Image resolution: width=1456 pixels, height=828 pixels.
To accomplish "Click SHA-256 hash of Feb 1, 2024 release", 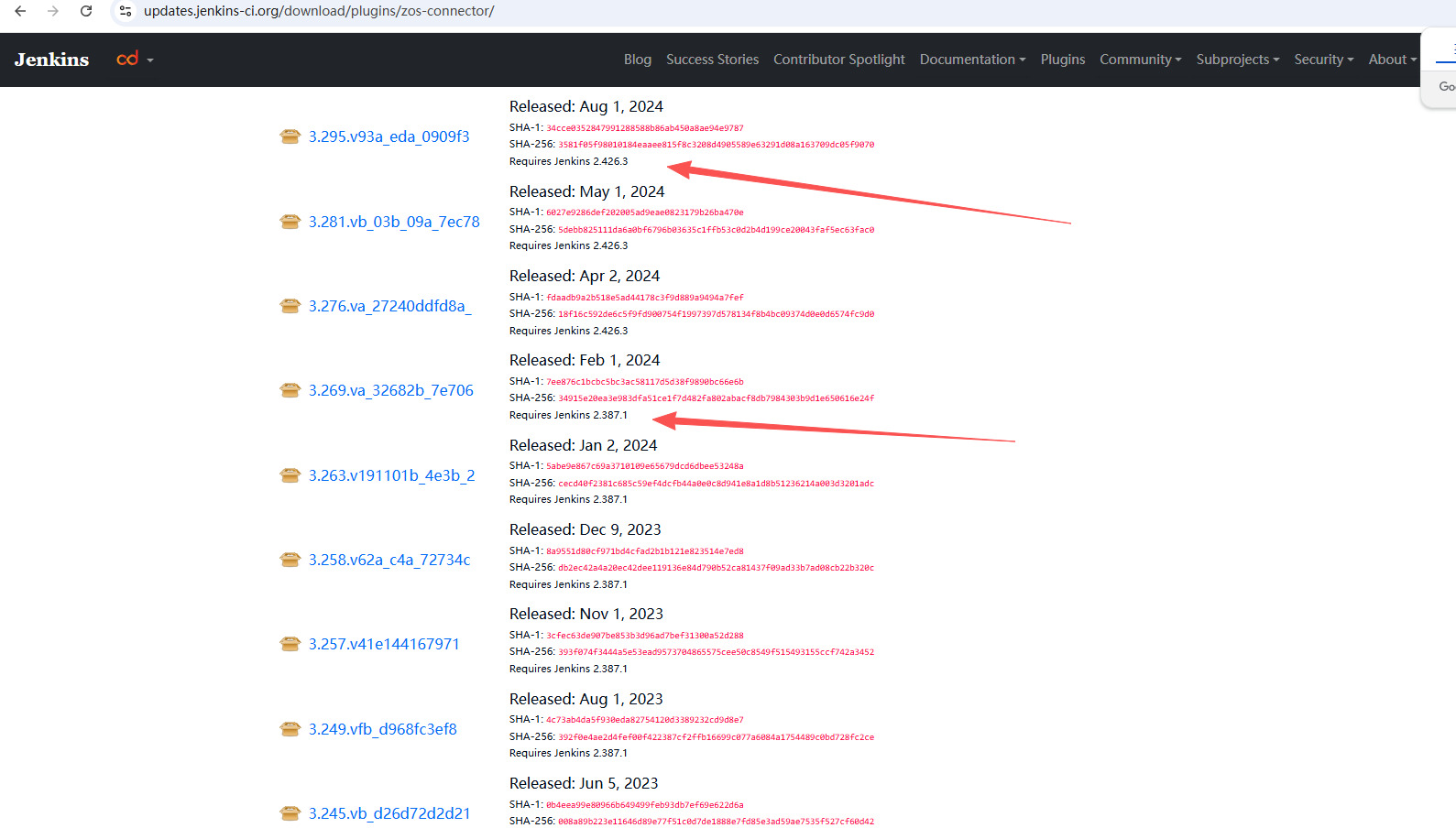I will coord(717,398).
